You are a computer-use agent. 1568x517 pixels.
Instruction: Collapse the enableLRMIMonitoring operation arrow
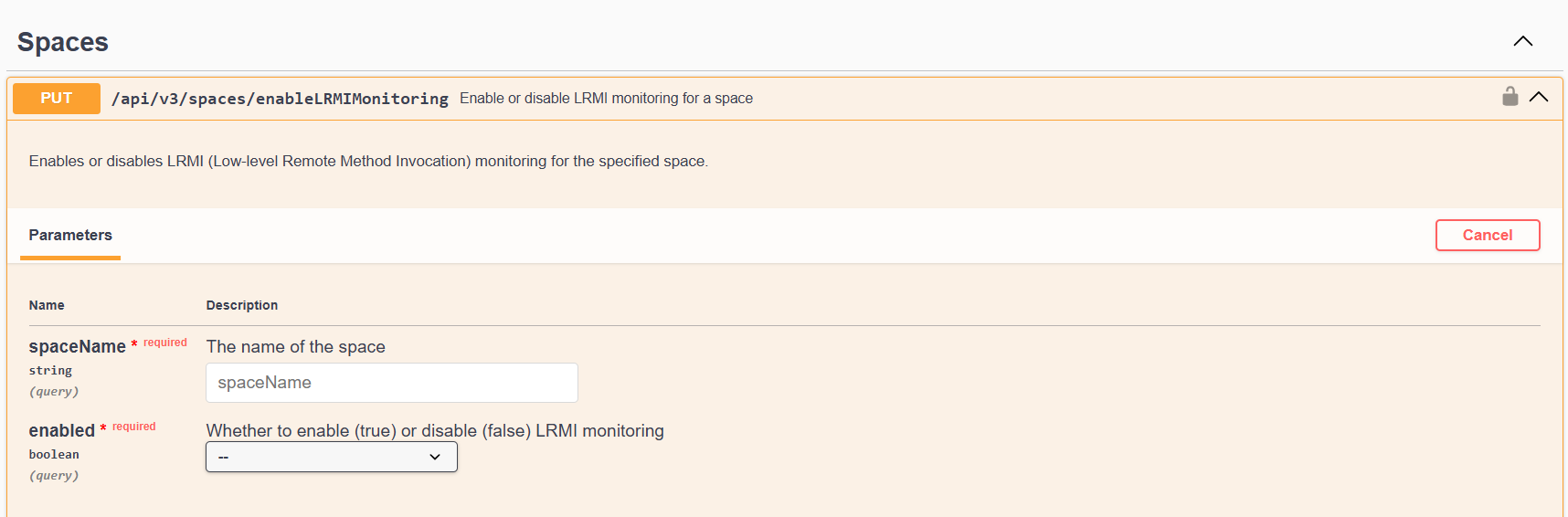coord(1539,97)
